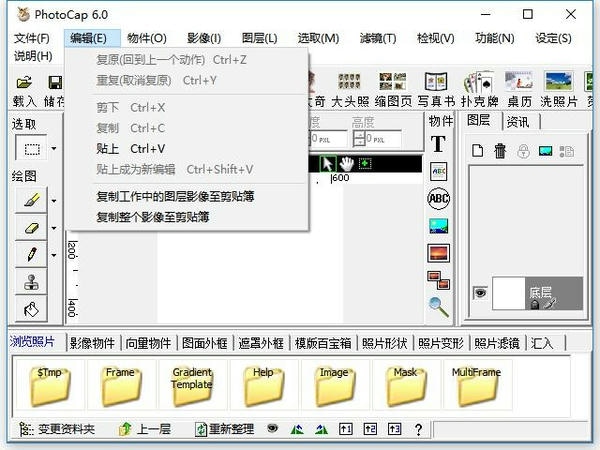Click the green selection-area tool icon

click(365, 164)
